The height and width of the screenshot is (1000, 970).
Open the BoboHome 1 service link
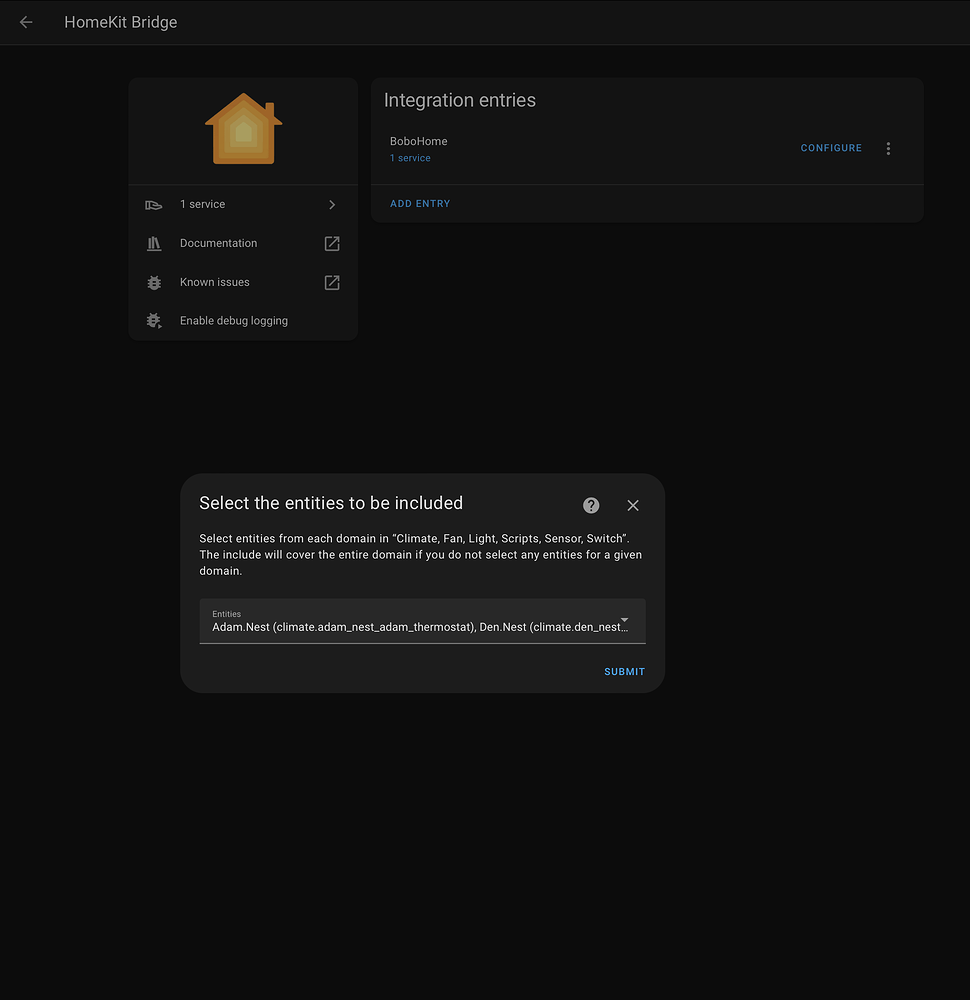click(410, 159)
